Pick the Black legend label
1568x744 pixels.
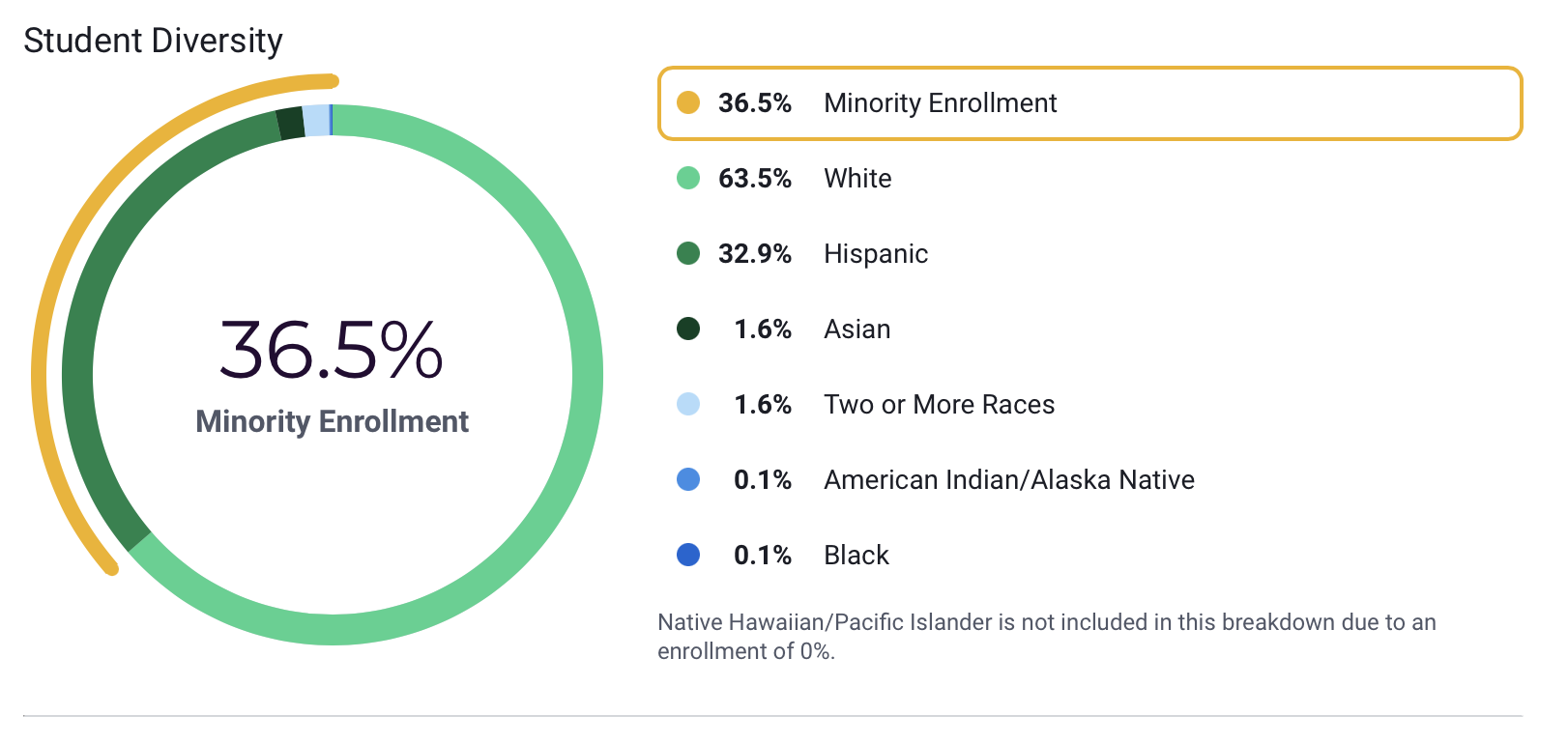856,555
